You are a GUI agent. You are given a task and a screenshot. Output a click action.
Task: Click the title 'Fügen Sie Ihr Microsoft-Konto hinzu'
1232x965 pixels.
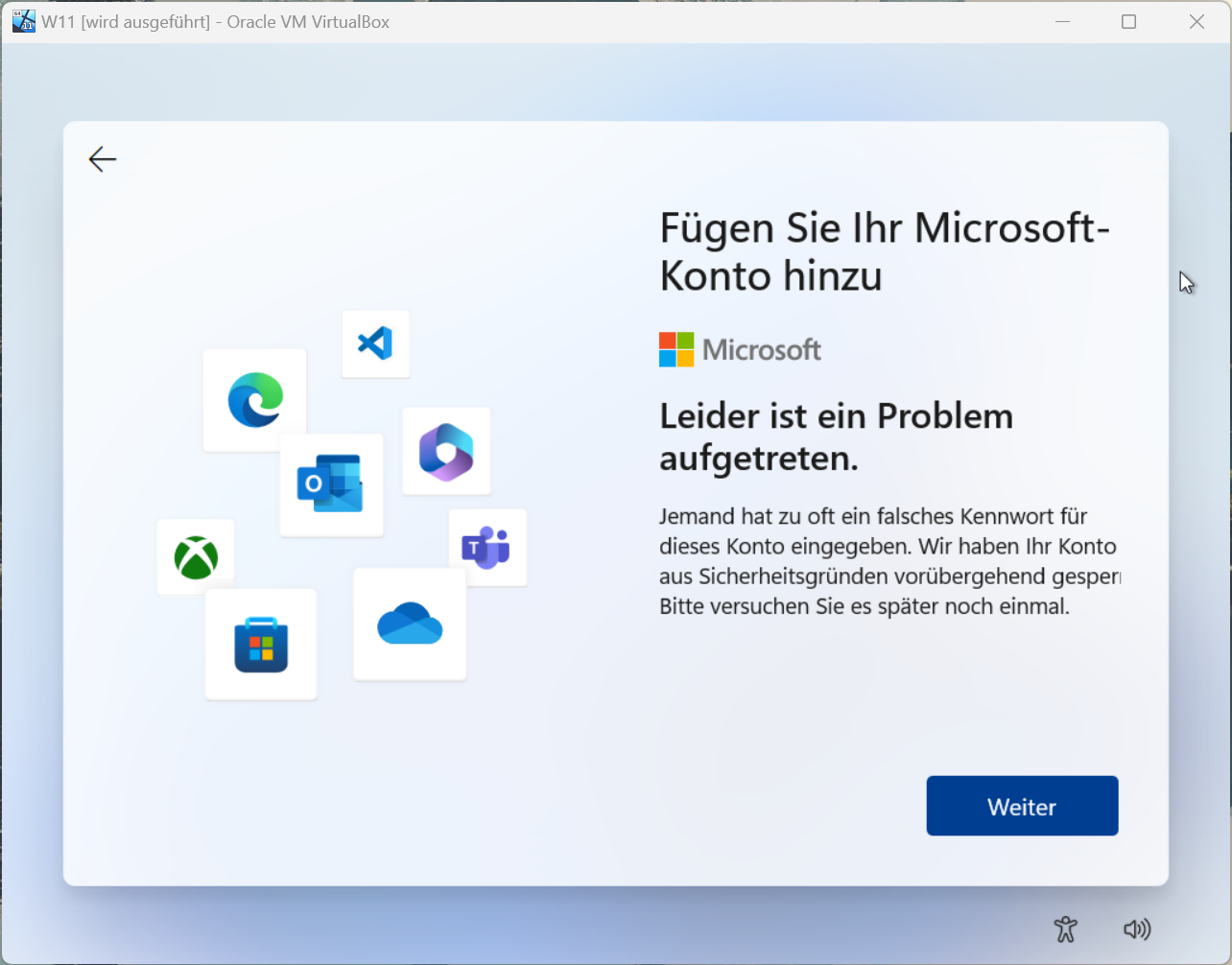pyautogui.click(x=884, y=251)
